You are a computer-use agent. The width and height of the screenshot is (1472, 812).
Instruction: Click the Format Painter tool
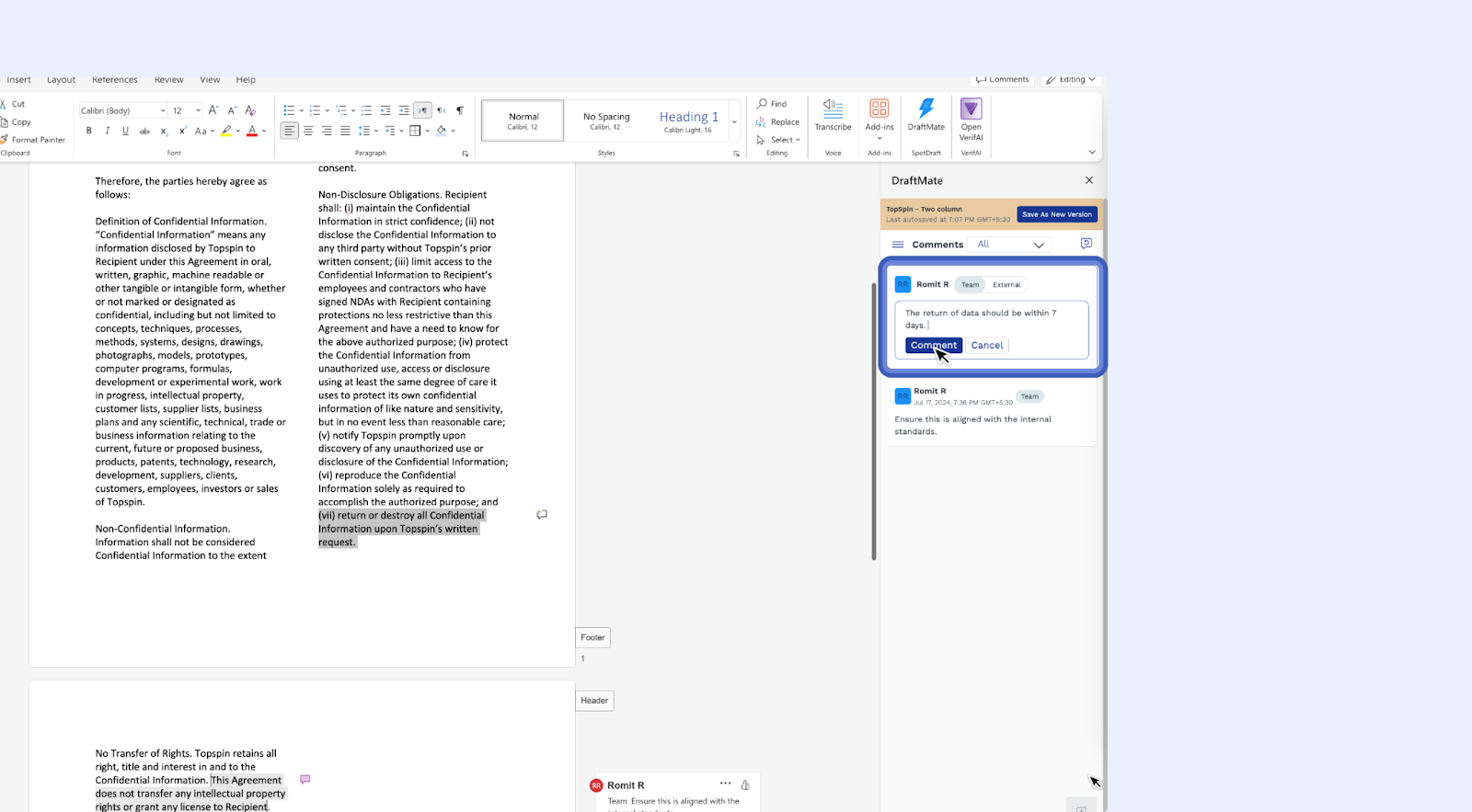point(33,140)
